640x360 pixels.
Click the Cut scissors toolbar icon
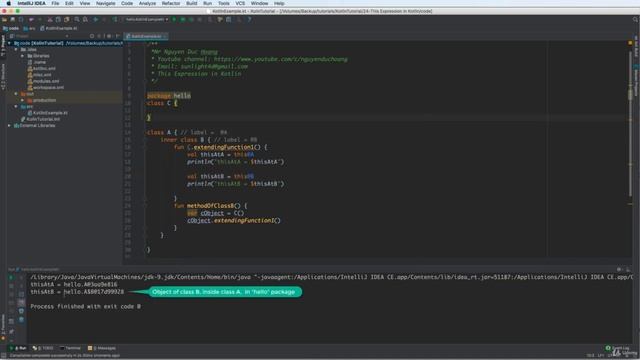(50, 19)
